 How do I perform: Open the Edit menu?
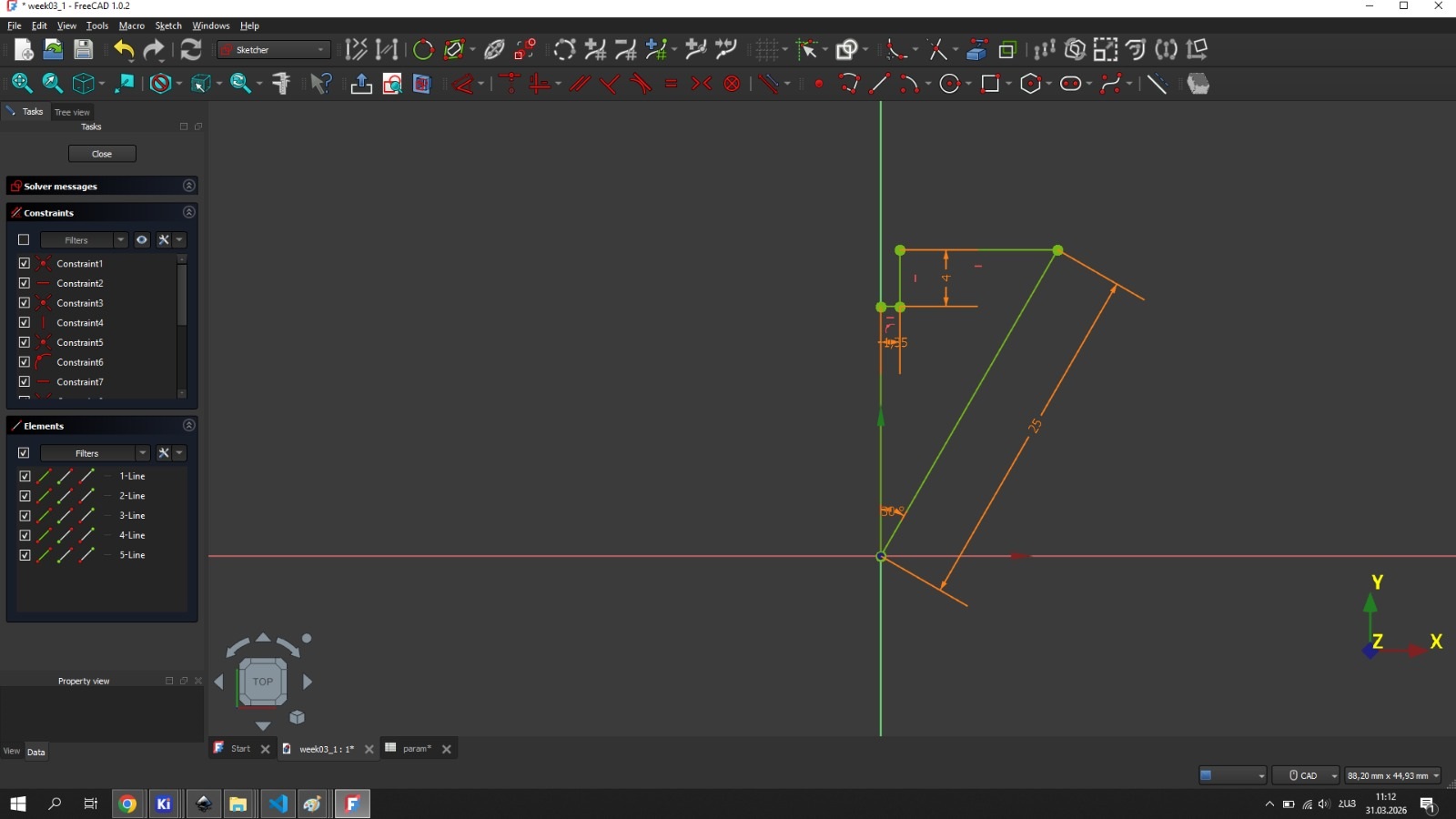pos(39,25)
